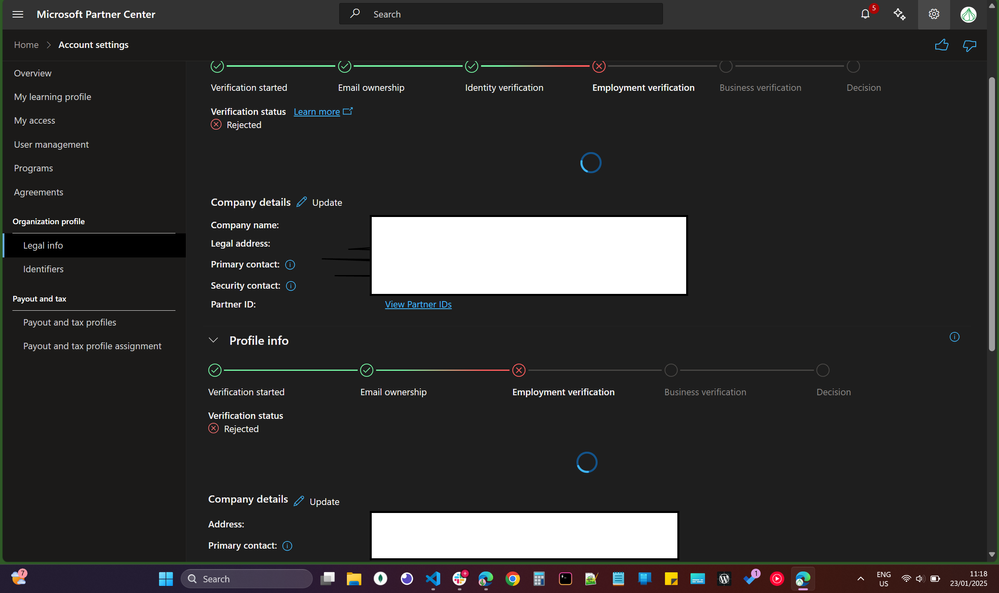This screenshot has width=999, height=593.
Task: Open Windows Start menu
Action: [166, 578]
